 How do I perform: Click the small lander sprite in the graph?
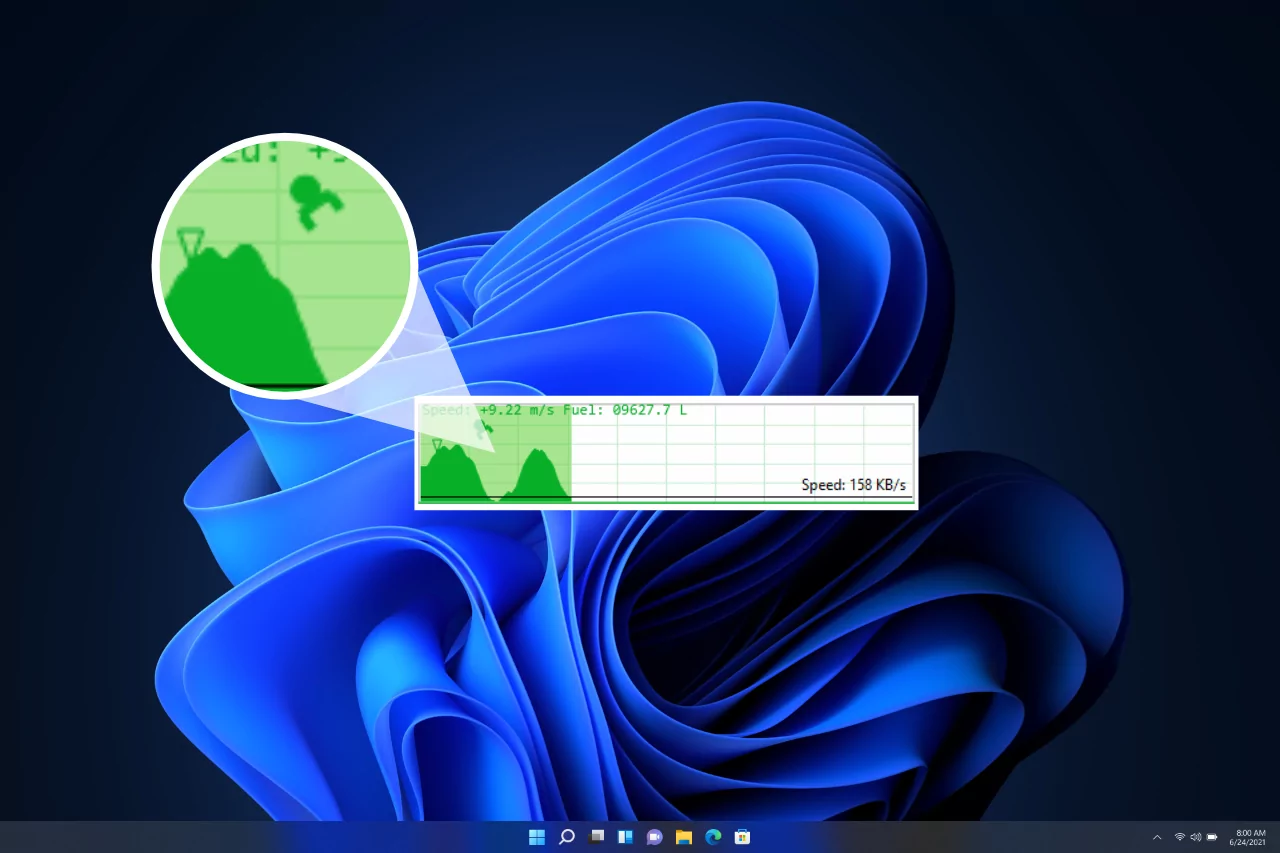click(484, 428)
